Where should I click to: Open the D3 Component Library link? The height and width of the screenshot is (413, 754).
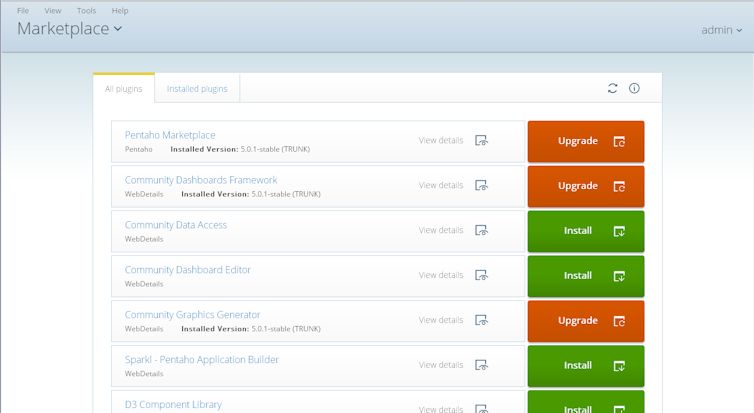173,404
